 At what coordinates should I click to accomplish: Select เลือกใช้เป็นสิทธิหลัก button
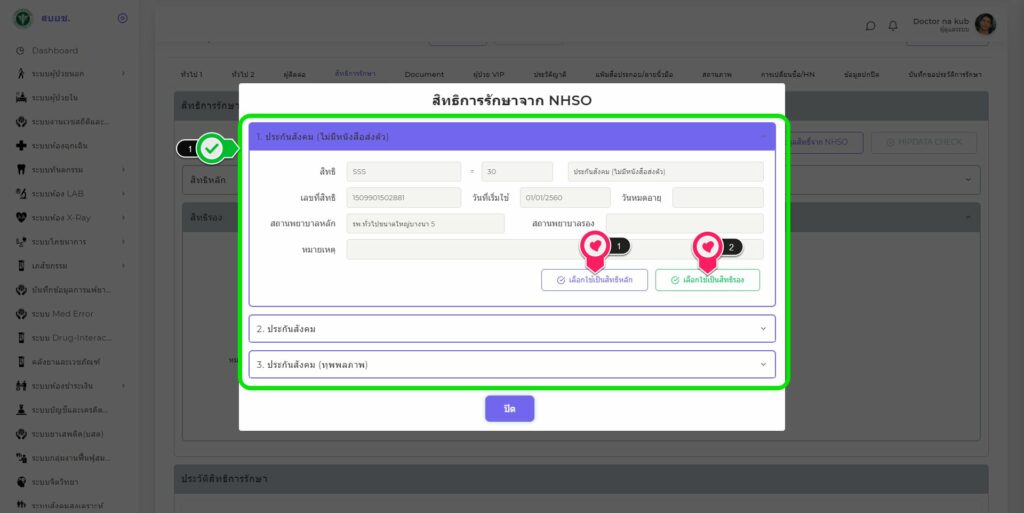coord(594,280)
